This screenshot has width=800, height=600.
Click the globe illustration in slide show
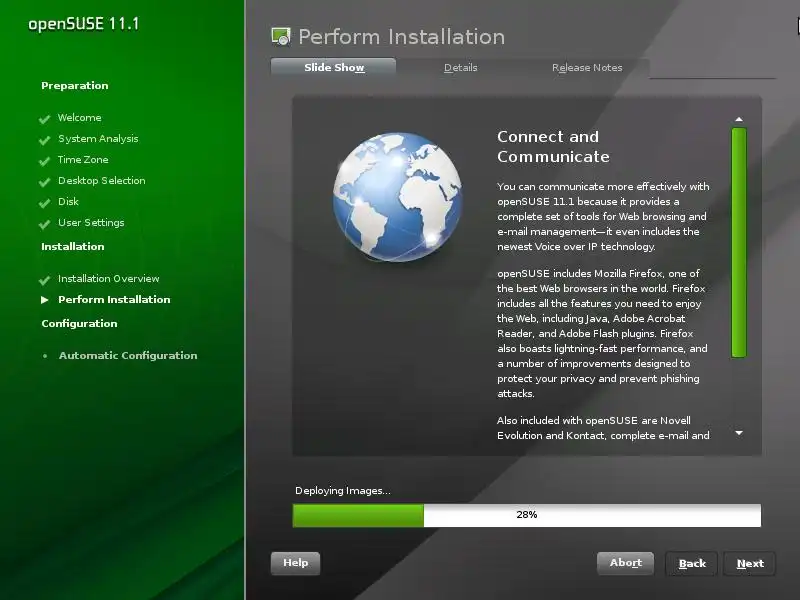pos(397,197)
